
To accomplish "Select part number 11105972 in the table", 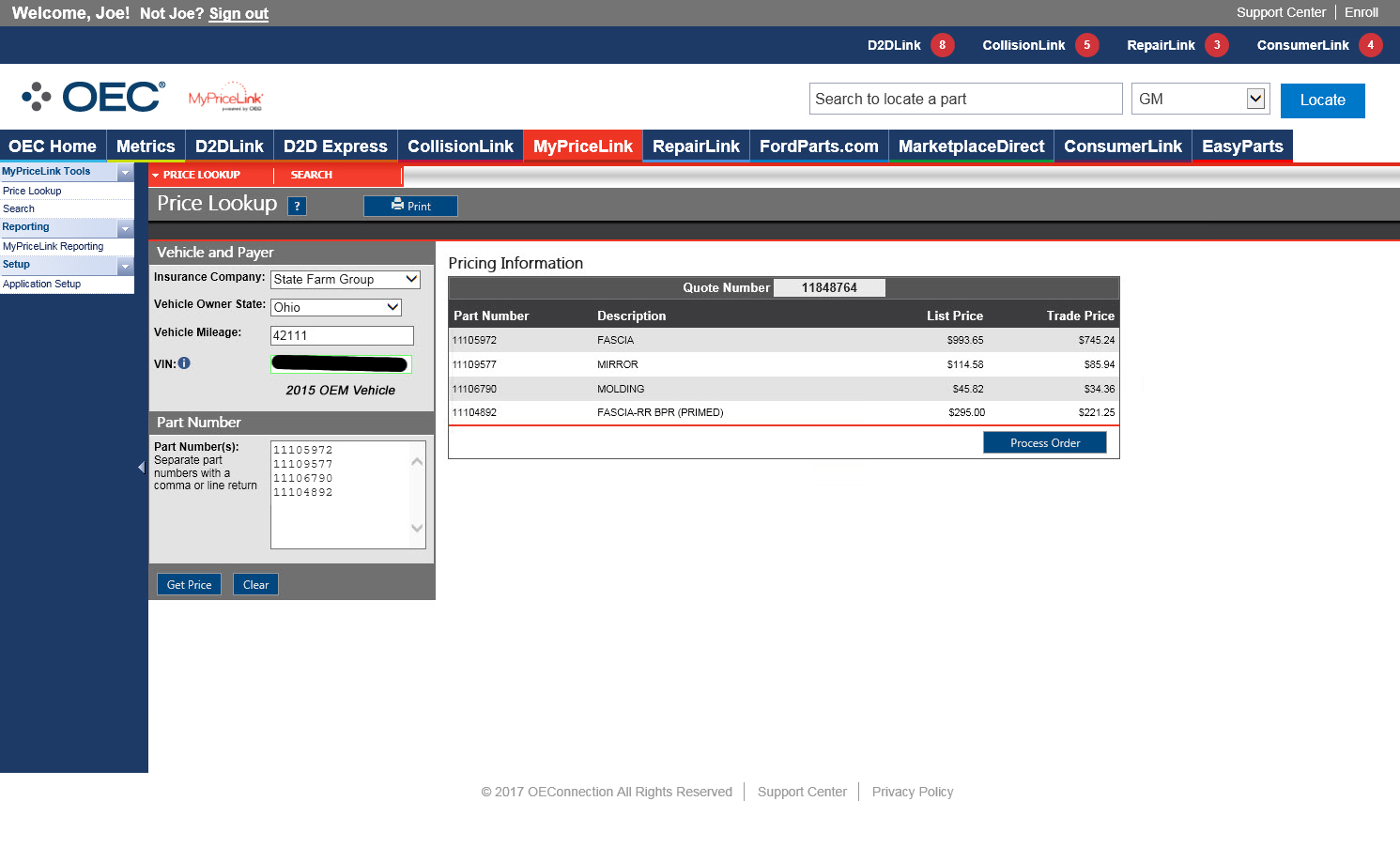I will tap(474, 340).
